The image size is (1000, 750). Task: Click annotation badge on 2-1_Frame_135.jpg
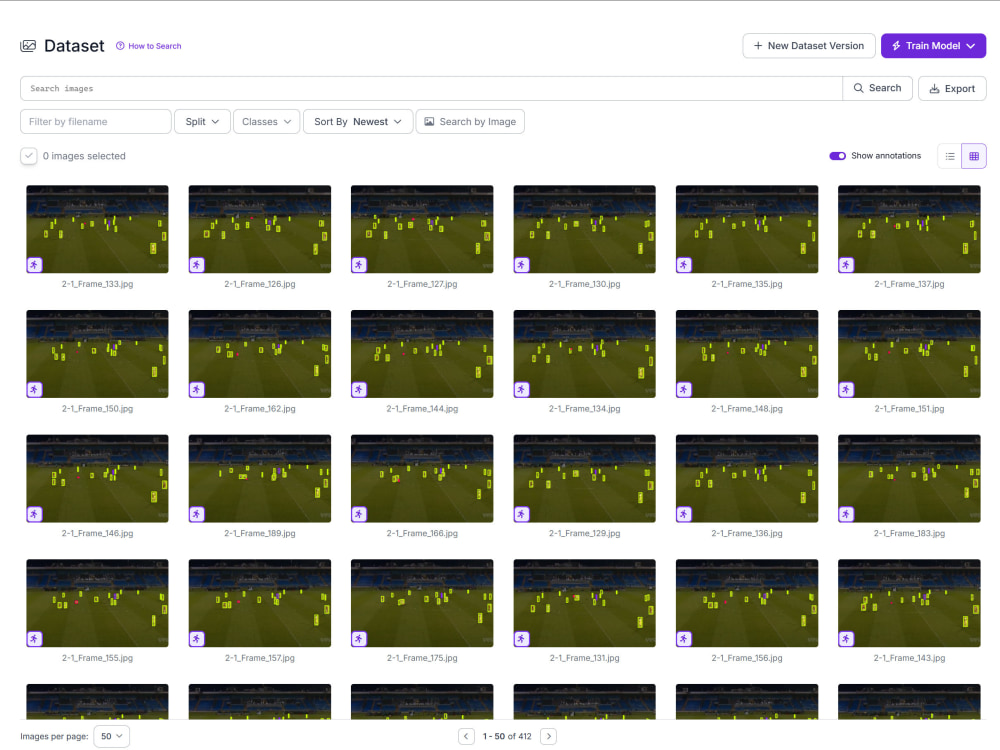coord(684,265)
